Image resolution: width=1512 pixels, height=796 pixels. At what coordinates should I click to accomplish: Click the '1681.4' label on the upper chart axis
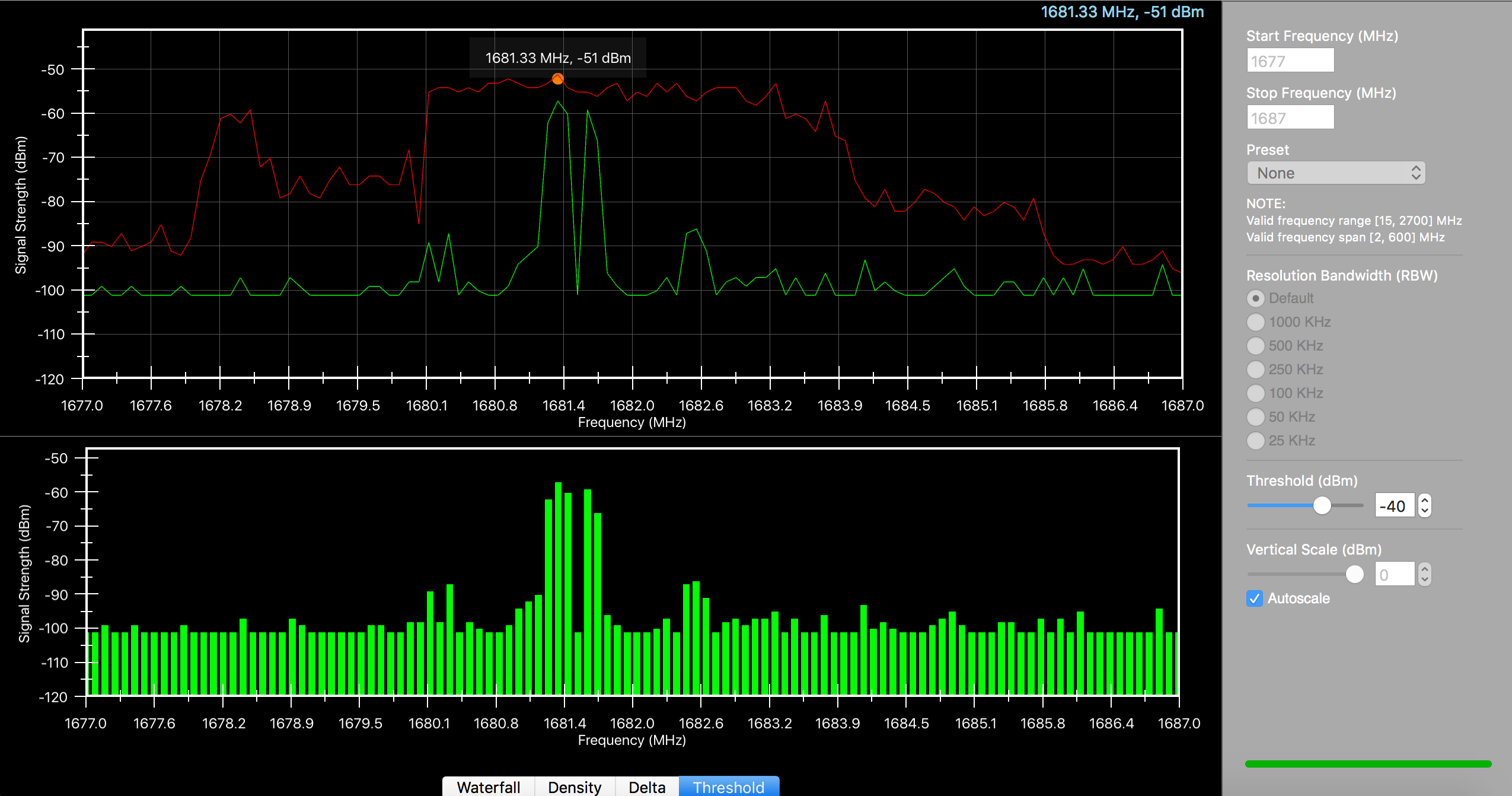563,406
